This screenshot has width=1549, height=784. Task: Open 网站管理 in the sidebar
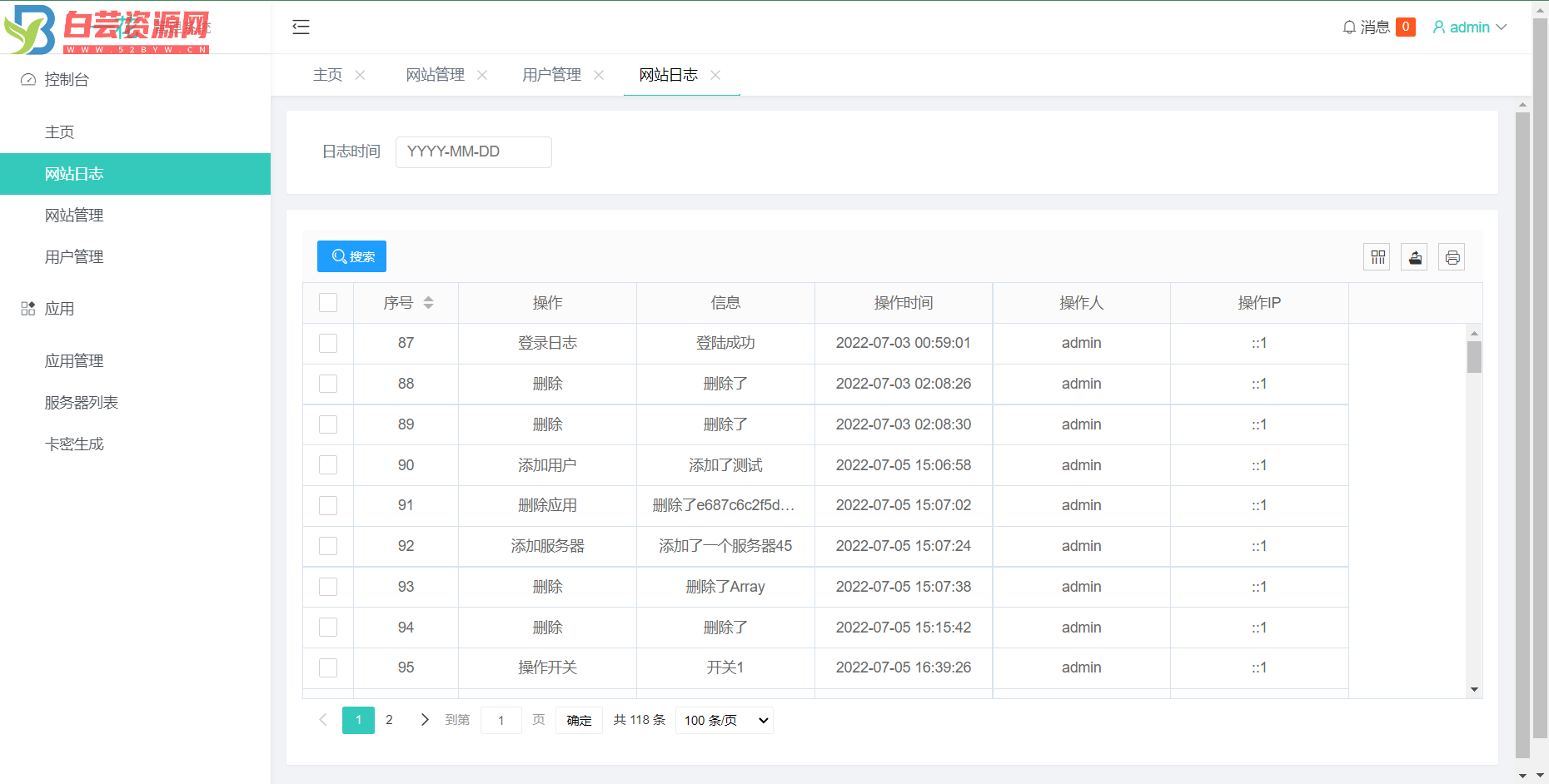(x=135, y=216)
